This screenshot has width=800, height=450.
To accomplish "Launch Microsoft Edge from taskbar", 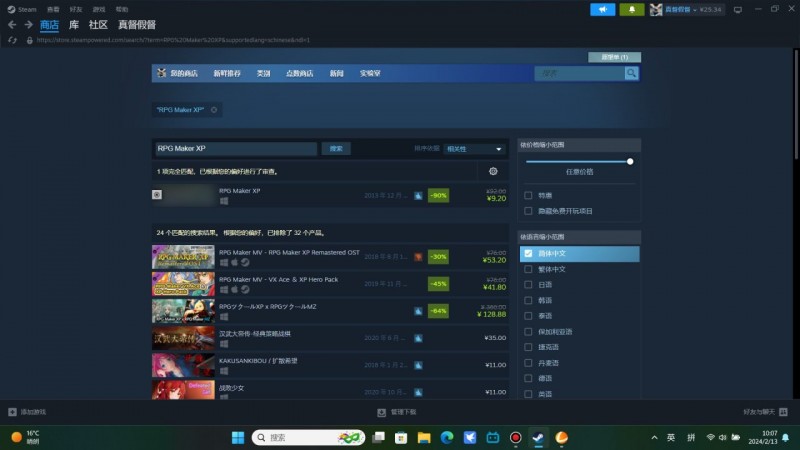I will coord(447,437).
